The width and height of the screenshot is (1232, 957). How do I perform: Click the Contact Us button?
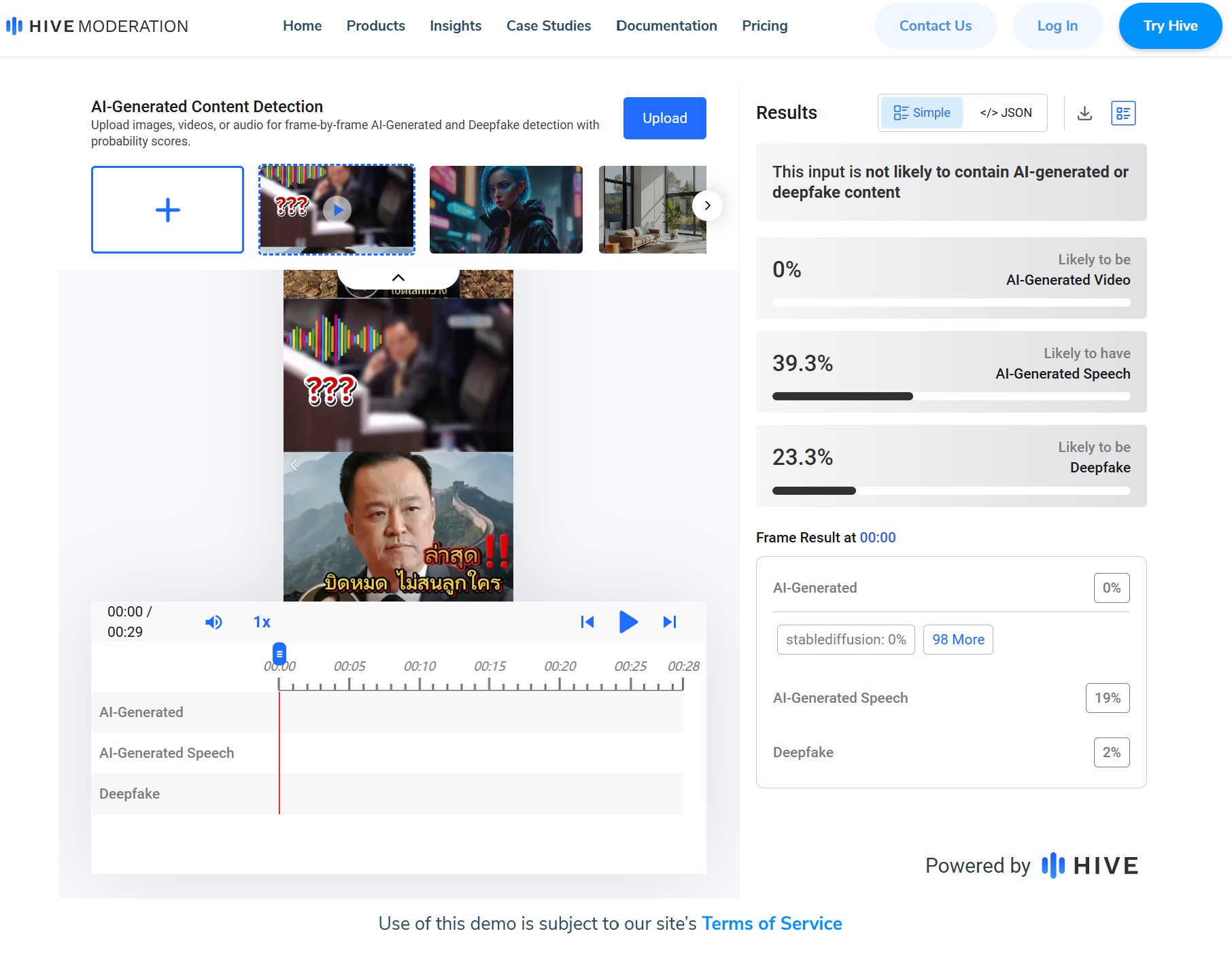936,26
